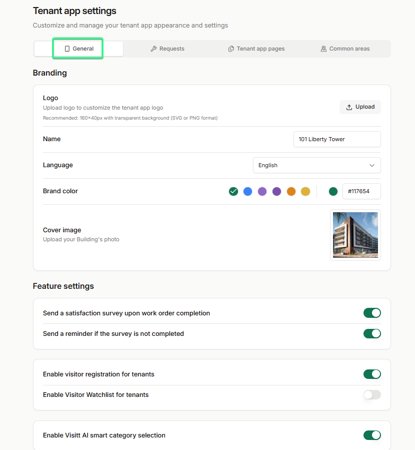Click the 'Branding' section heading
The width and height of the screenshot is (415, 450).
coord(50,73)
